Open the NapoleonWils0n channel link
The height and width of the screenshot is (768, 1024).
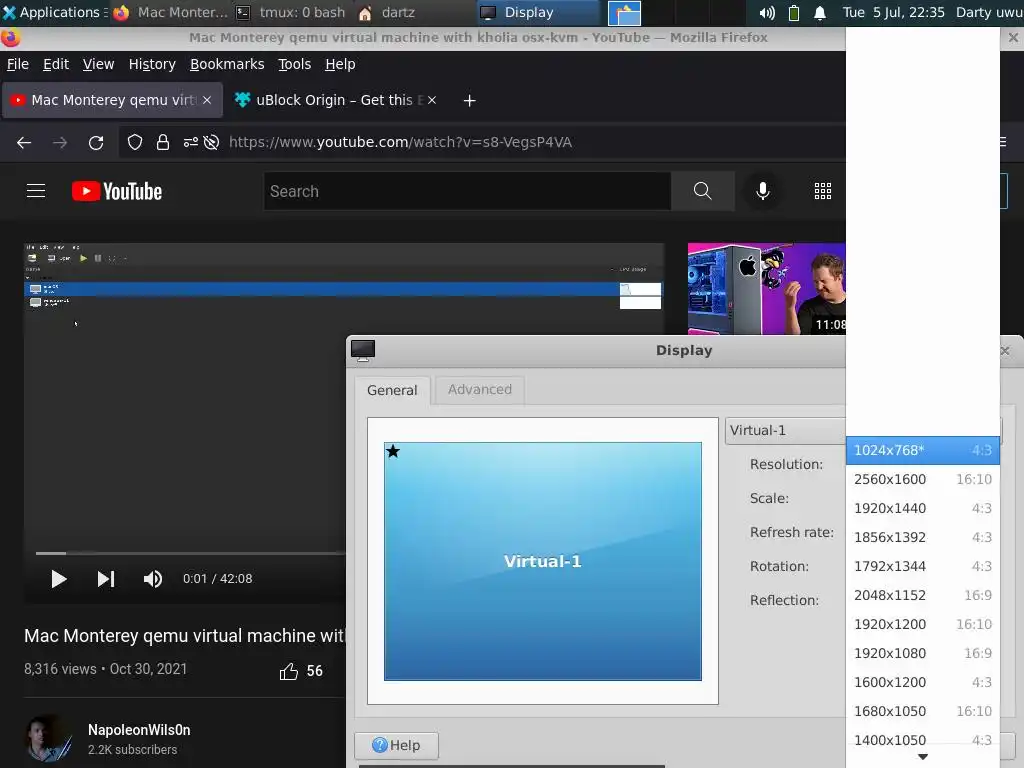139,729
